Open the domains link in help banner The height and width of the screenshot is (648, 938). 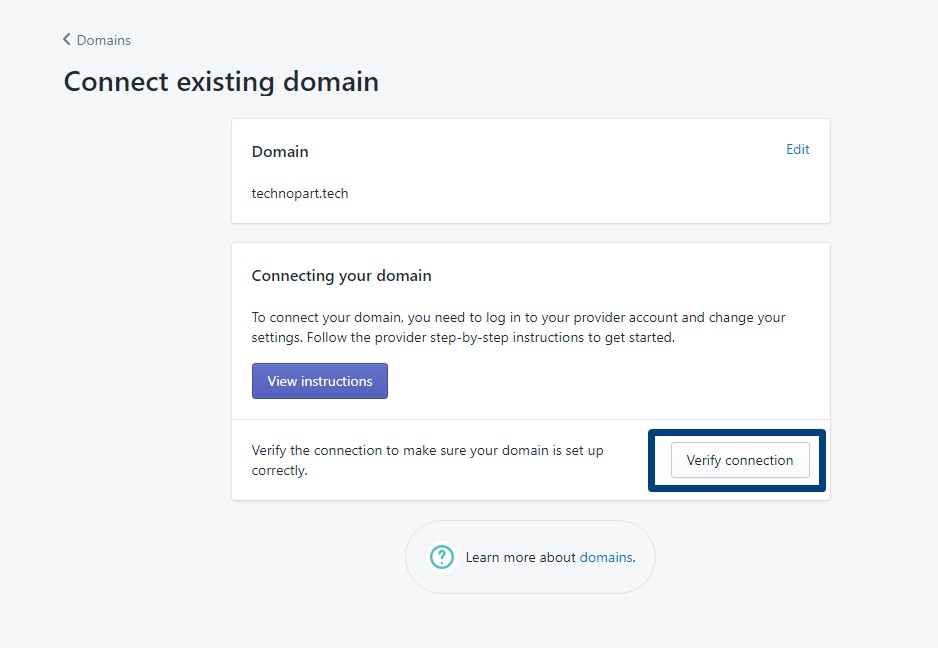pos(606,557)
